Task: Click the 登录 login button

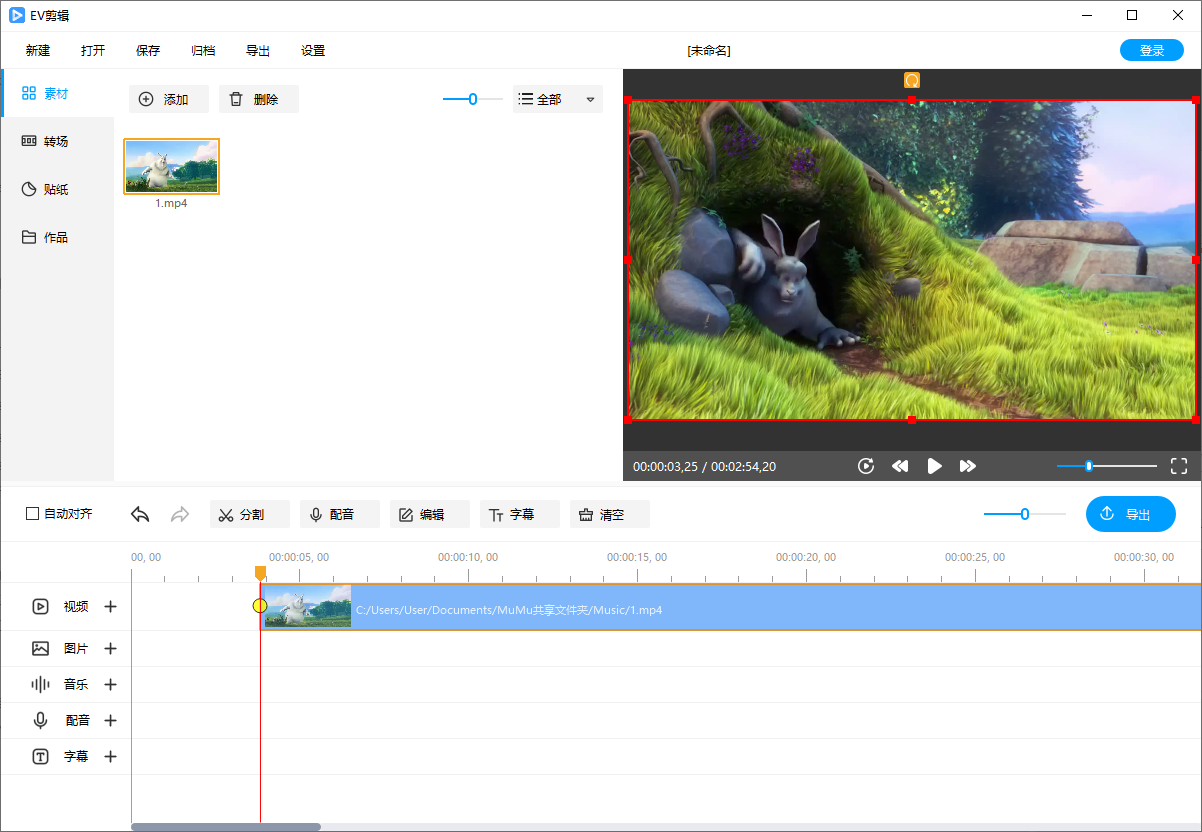Action: (1152, 51)
